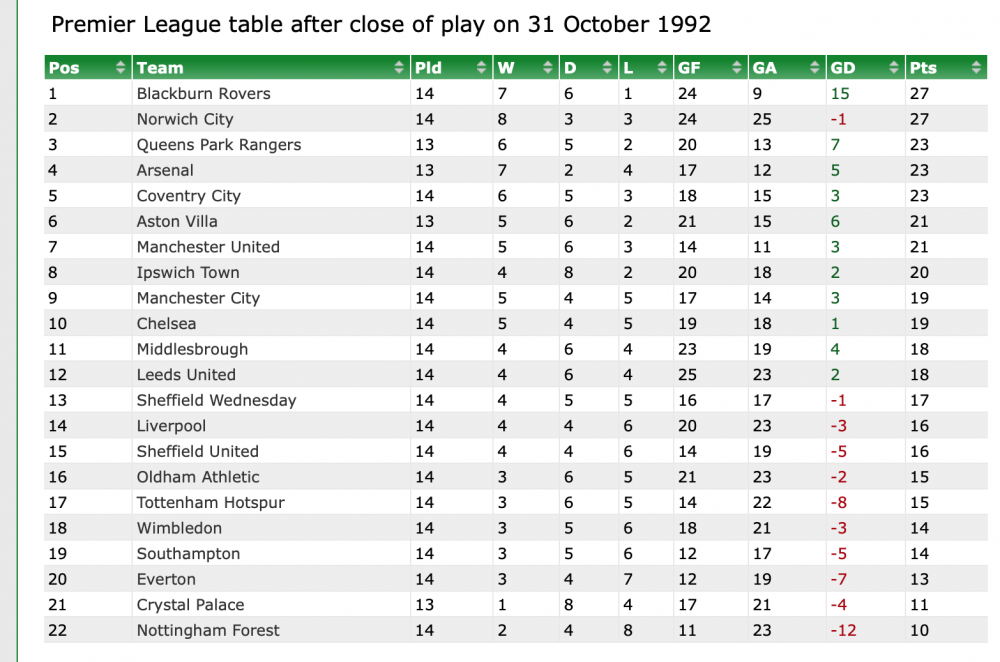This screenshot has width=1000, height=662.
Task: Select the Manchester United cell
Action: [208, 247]
